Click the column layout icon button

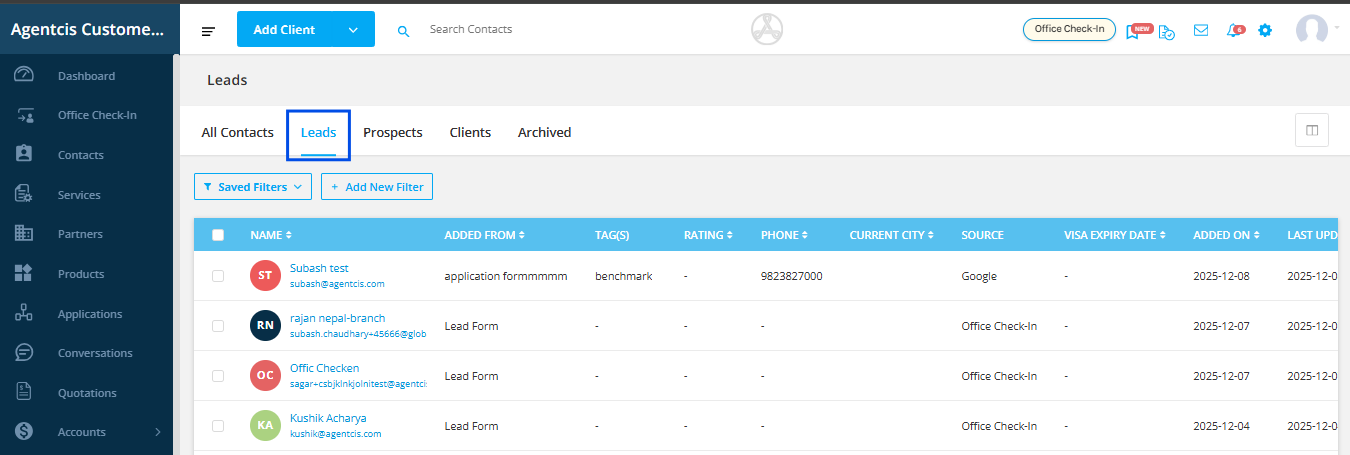[1312, 130]
